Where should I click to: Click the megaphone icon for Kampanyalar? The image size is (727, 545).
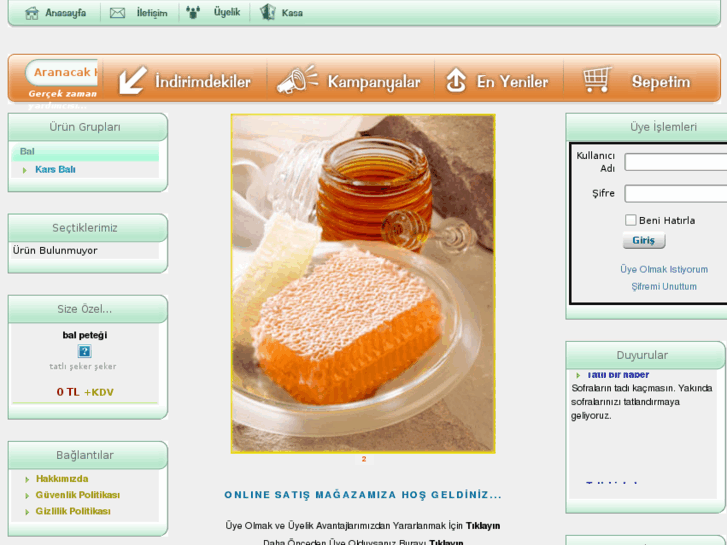click(x=297, y=80)
